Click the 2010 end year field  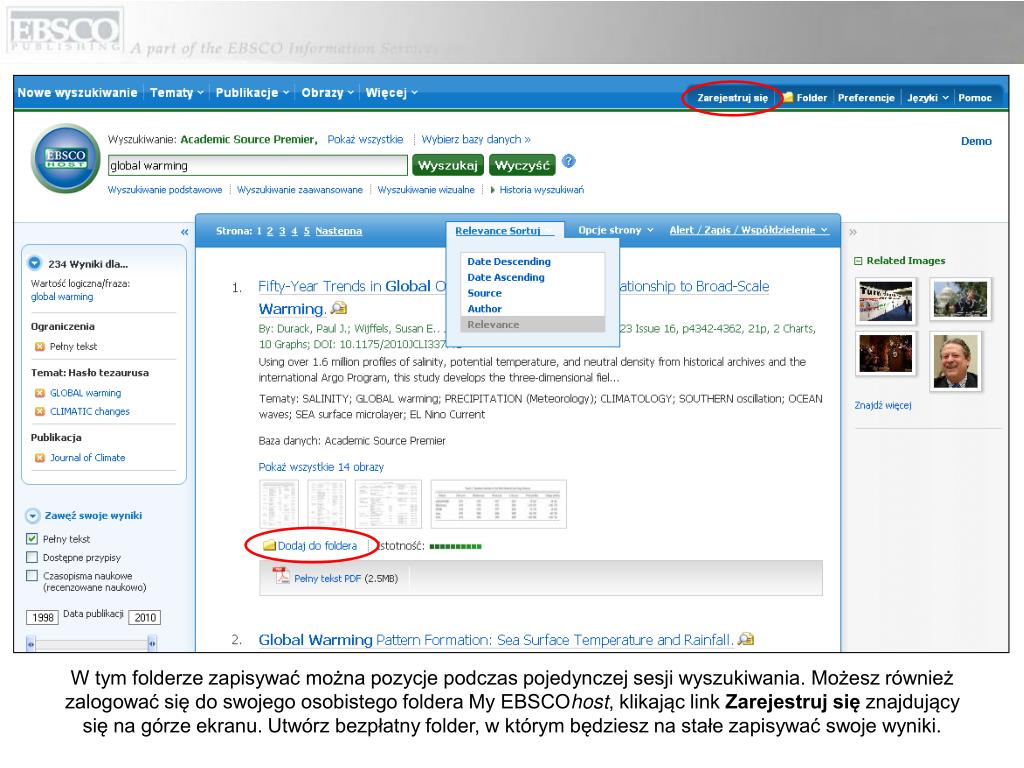[144, 618]
